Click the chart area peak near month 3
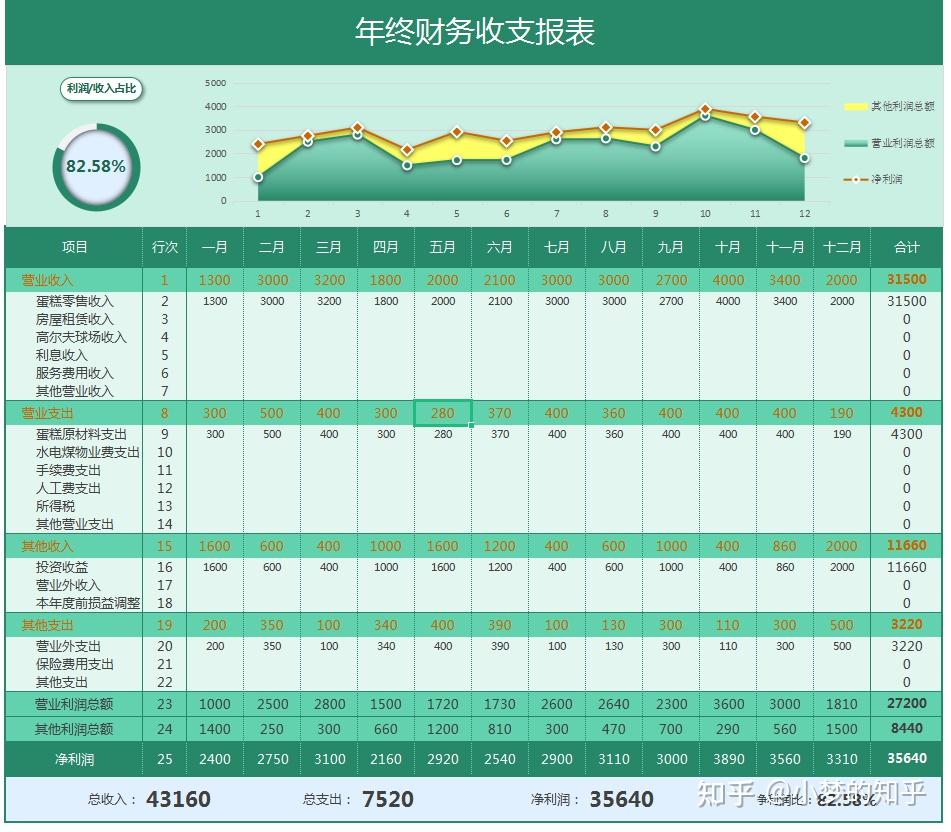951x832 pixels. (356, 127)
